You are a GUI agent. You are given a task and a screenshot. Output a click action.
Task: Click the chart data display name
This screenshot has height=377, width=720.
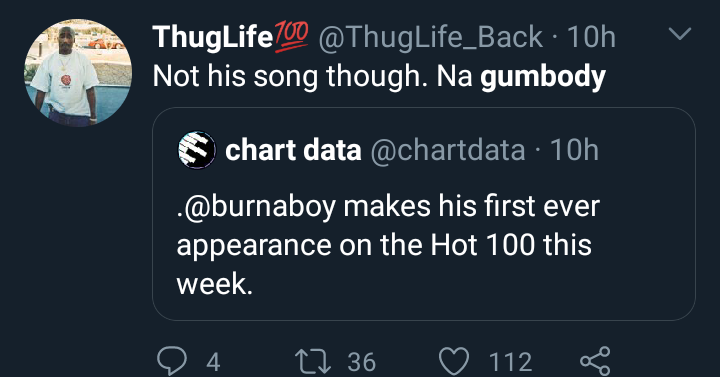tap(293, 150)
